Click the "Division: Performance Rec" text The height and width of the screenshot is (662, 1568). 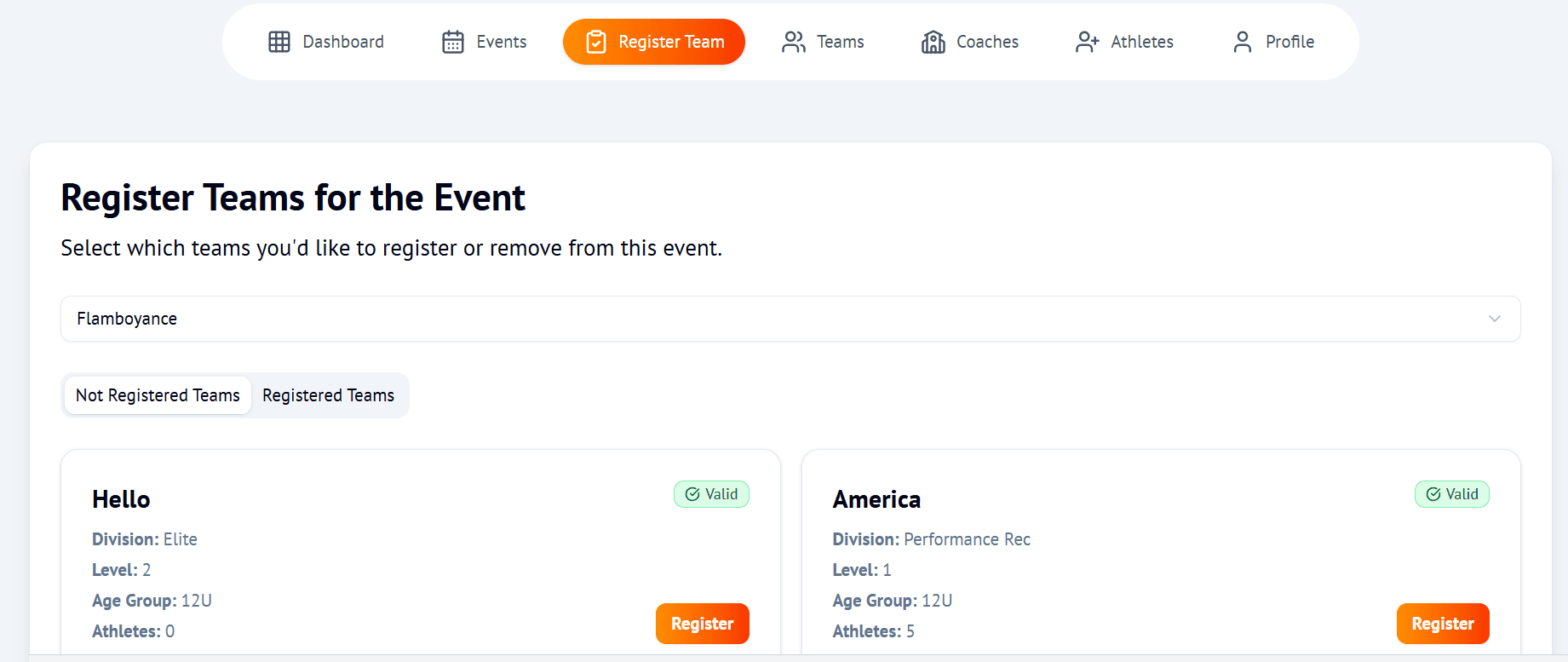(932, 539)
